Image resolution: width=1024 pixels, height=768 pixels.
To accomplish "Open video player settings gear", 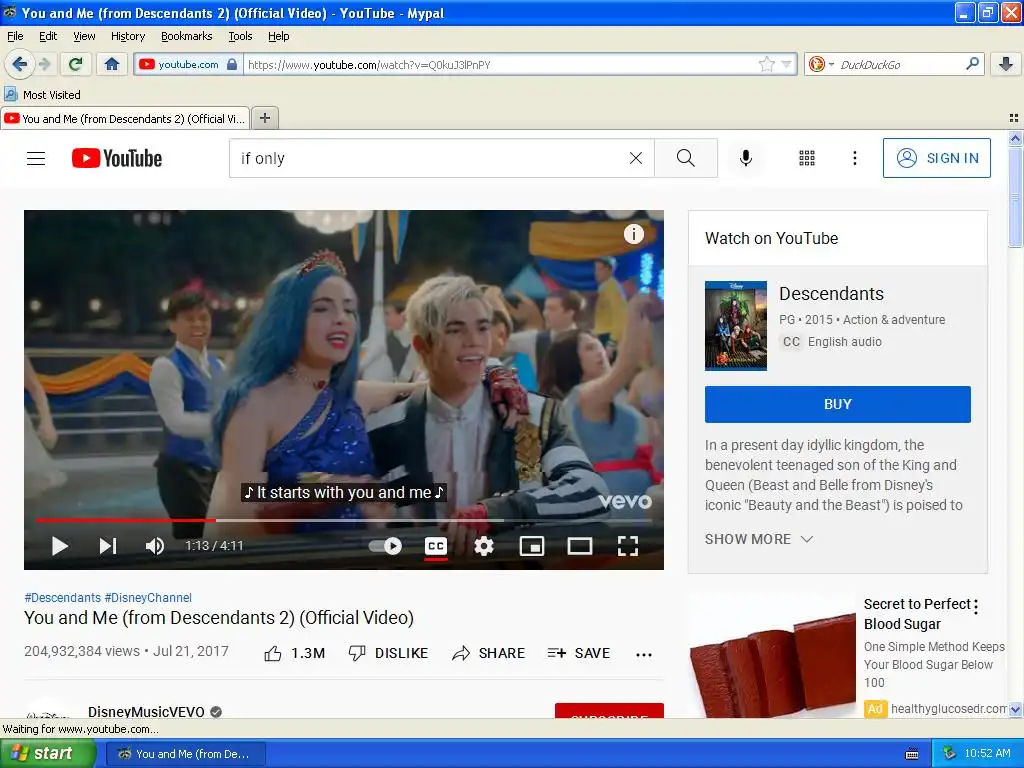I will click(484, 546).
